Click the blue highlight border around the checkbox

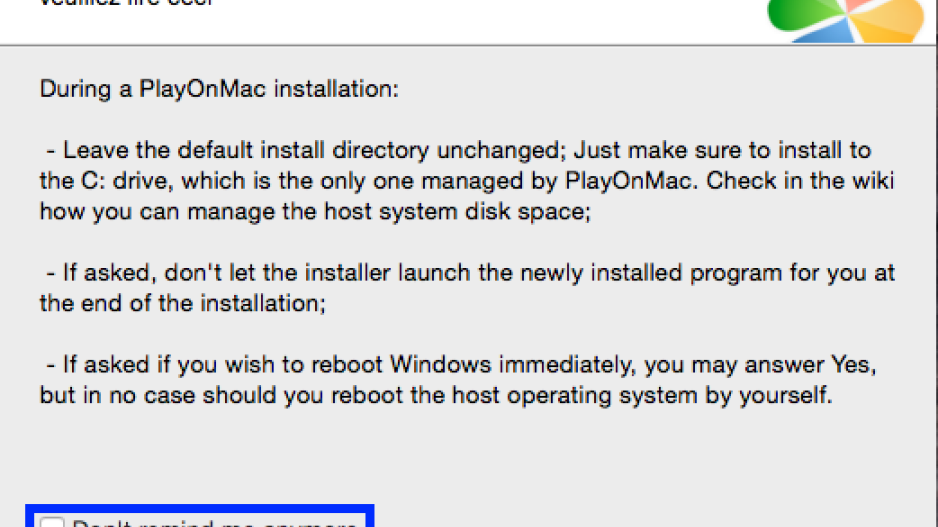click(200, 507)
